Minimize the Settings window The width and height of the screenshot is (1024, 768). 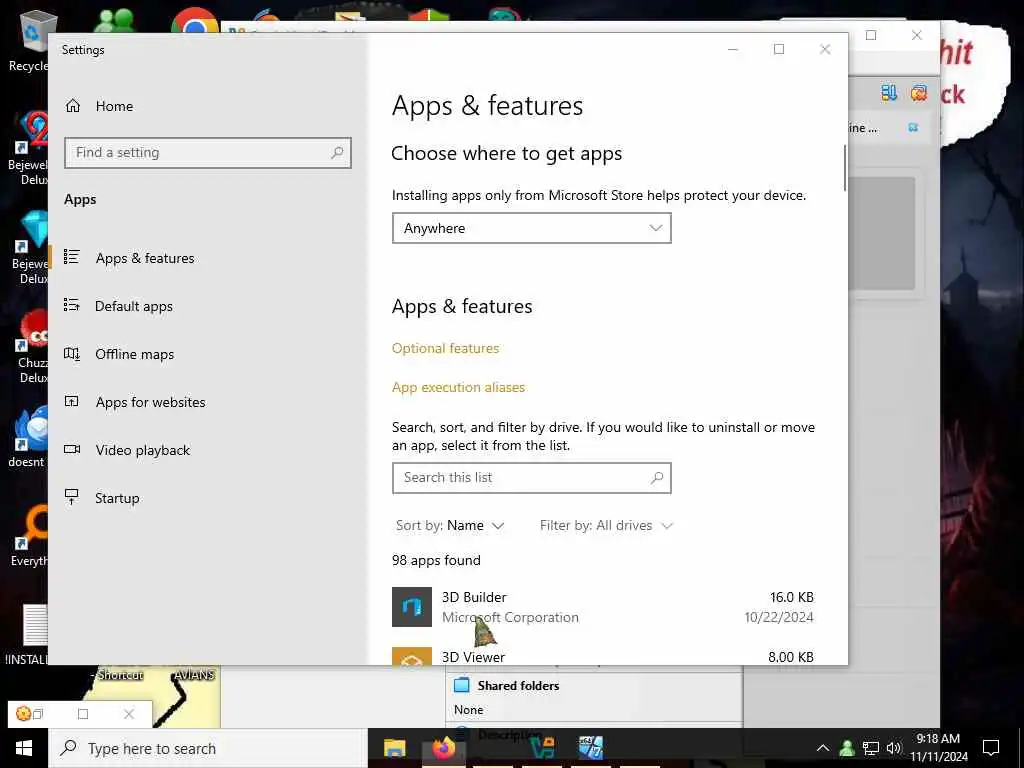point(733,50)
